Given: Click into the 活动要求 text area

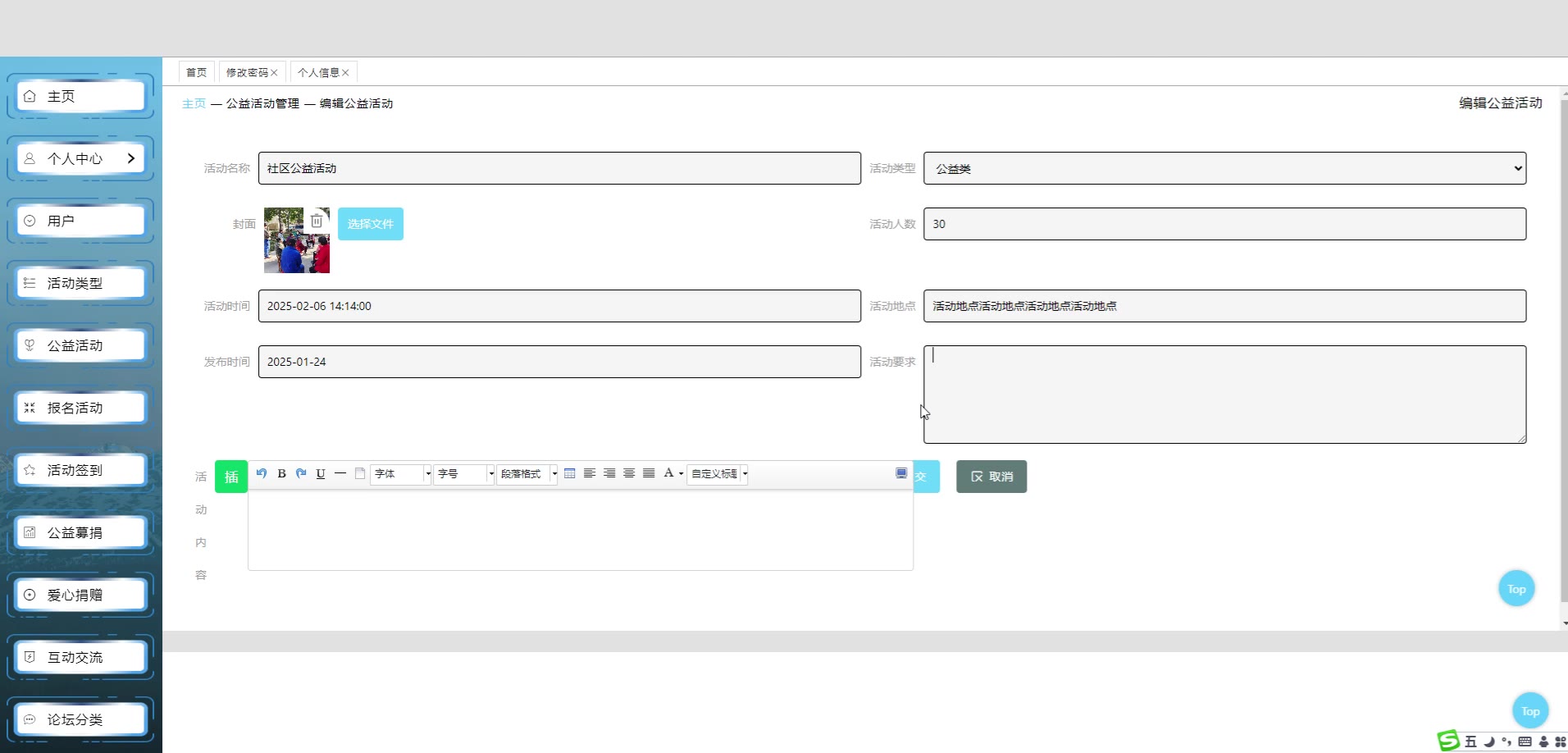Looking at the screenshot, I should pyautogui.click(x=1224, y=395).
